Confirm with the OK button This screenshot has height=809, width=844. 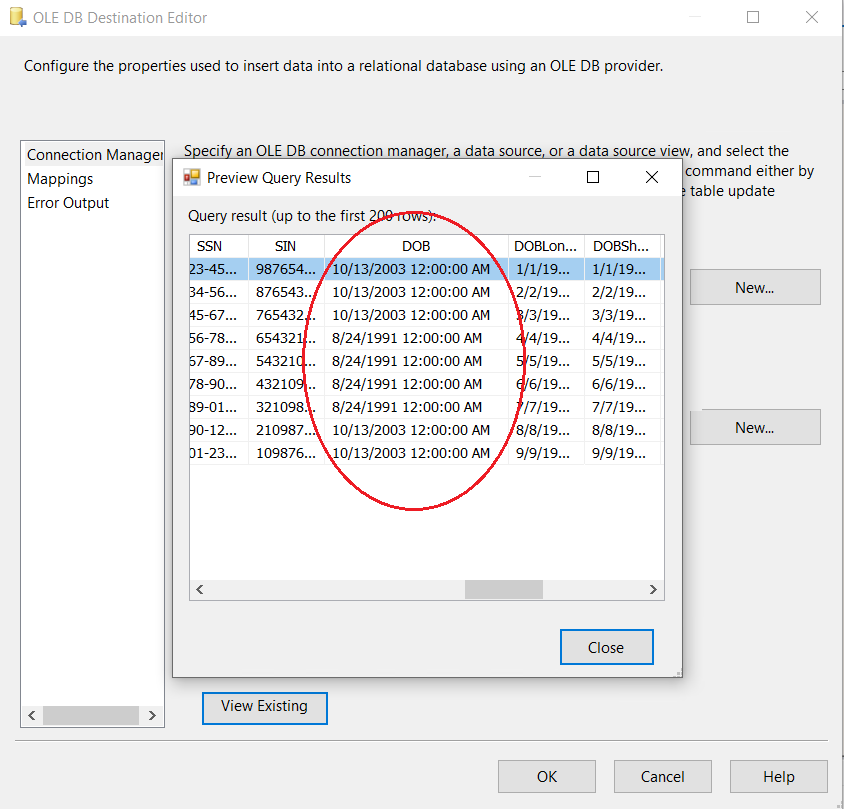point(546,777)
